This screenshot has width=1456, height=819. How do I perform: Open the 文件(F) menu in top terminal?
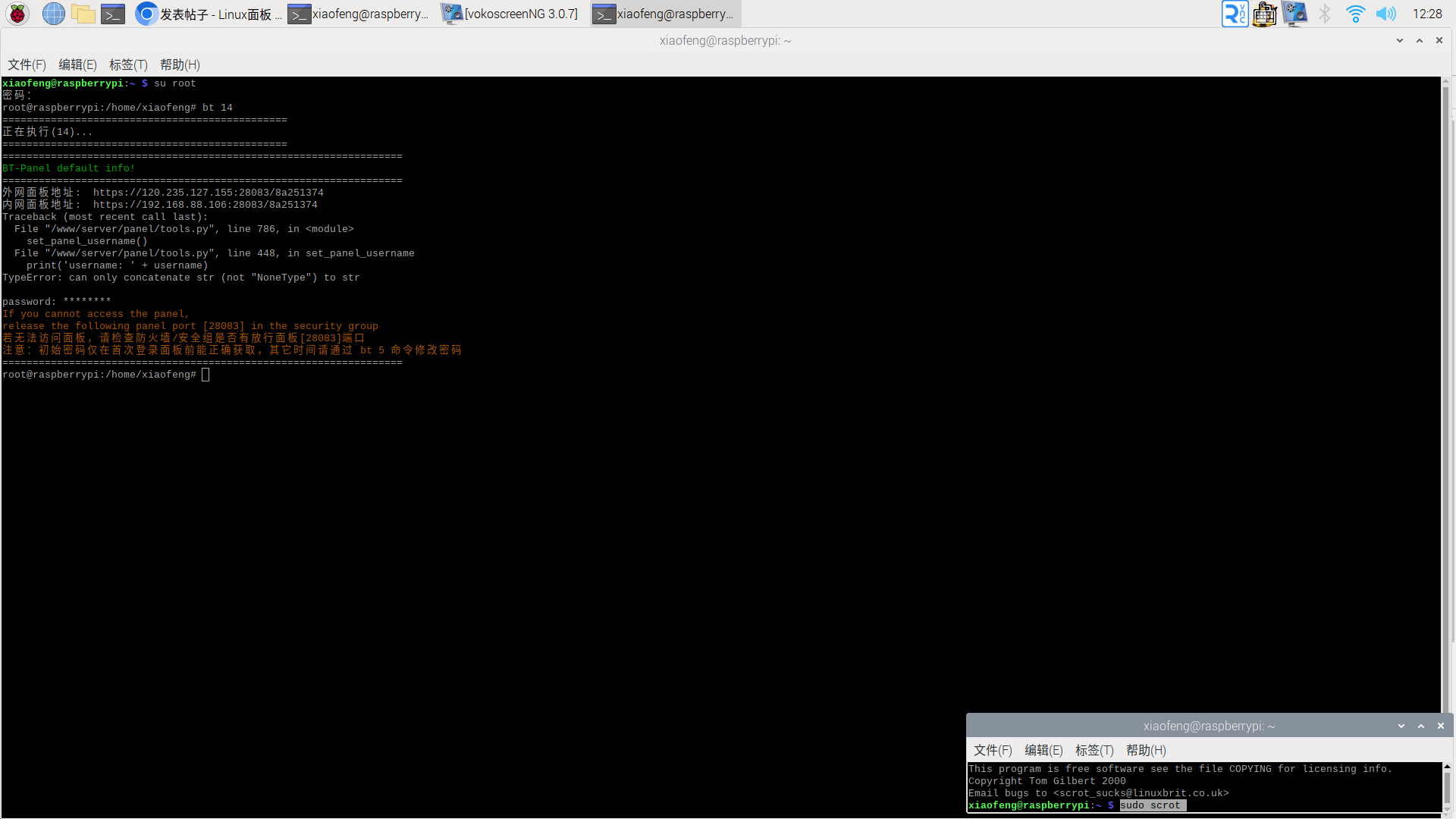[26, 65]
